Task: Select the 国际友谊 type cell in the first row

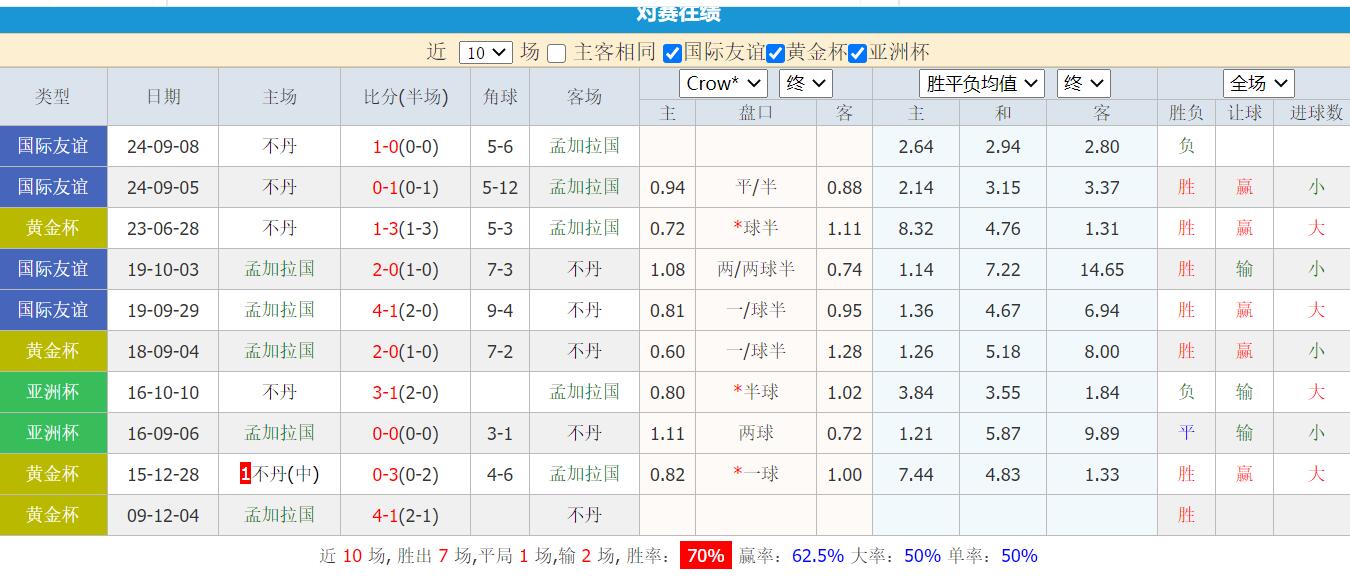Action: 53,146
